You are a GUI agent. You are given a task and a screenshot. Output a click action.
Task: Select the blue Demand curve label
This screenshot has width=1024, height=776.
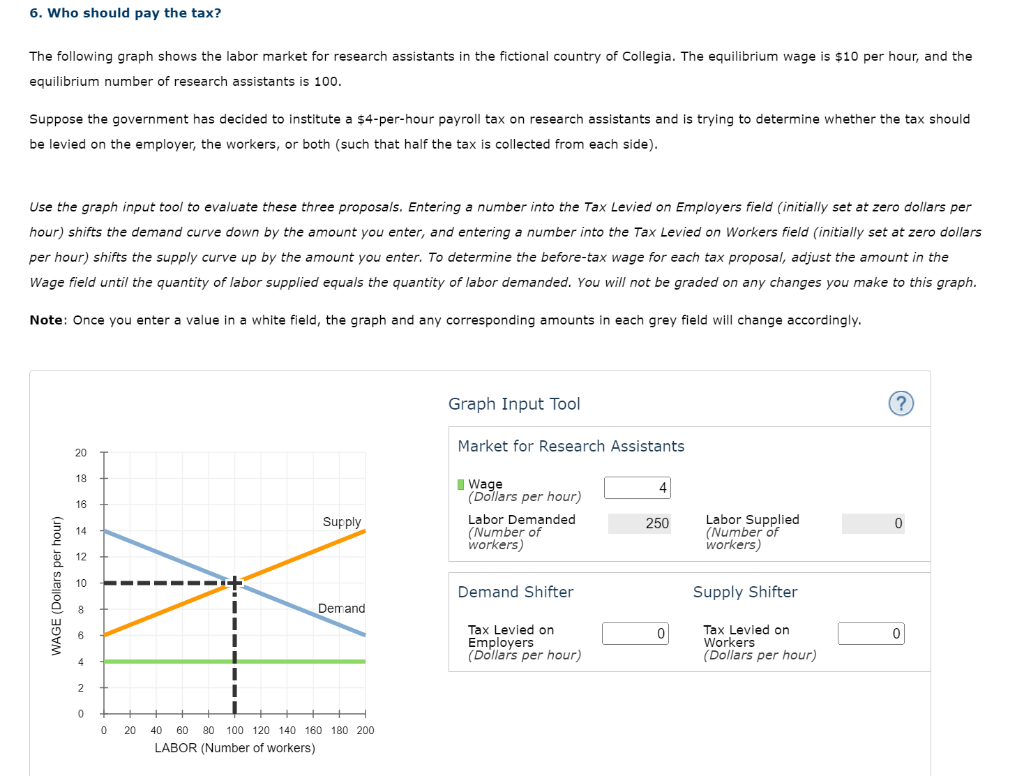(342, 608)
